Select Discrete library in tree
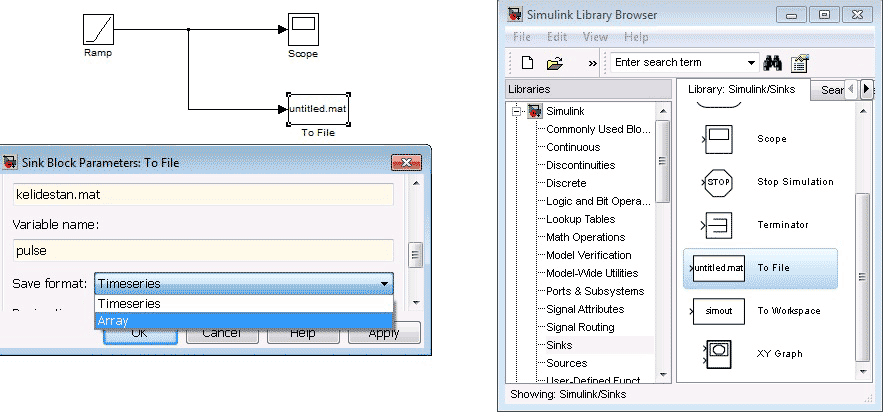Viewport: 892px width, 417px height. click(x=566, y=184)
